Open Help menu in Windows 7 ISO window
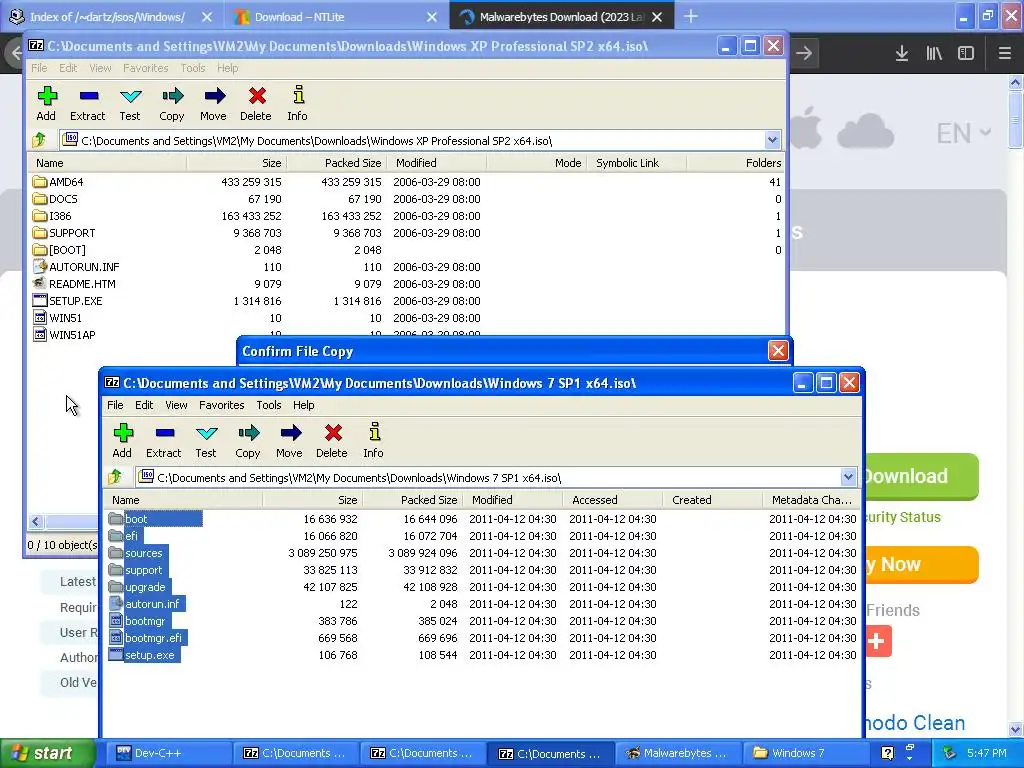Screen dimensions: 1024x768 click(303, 405)
